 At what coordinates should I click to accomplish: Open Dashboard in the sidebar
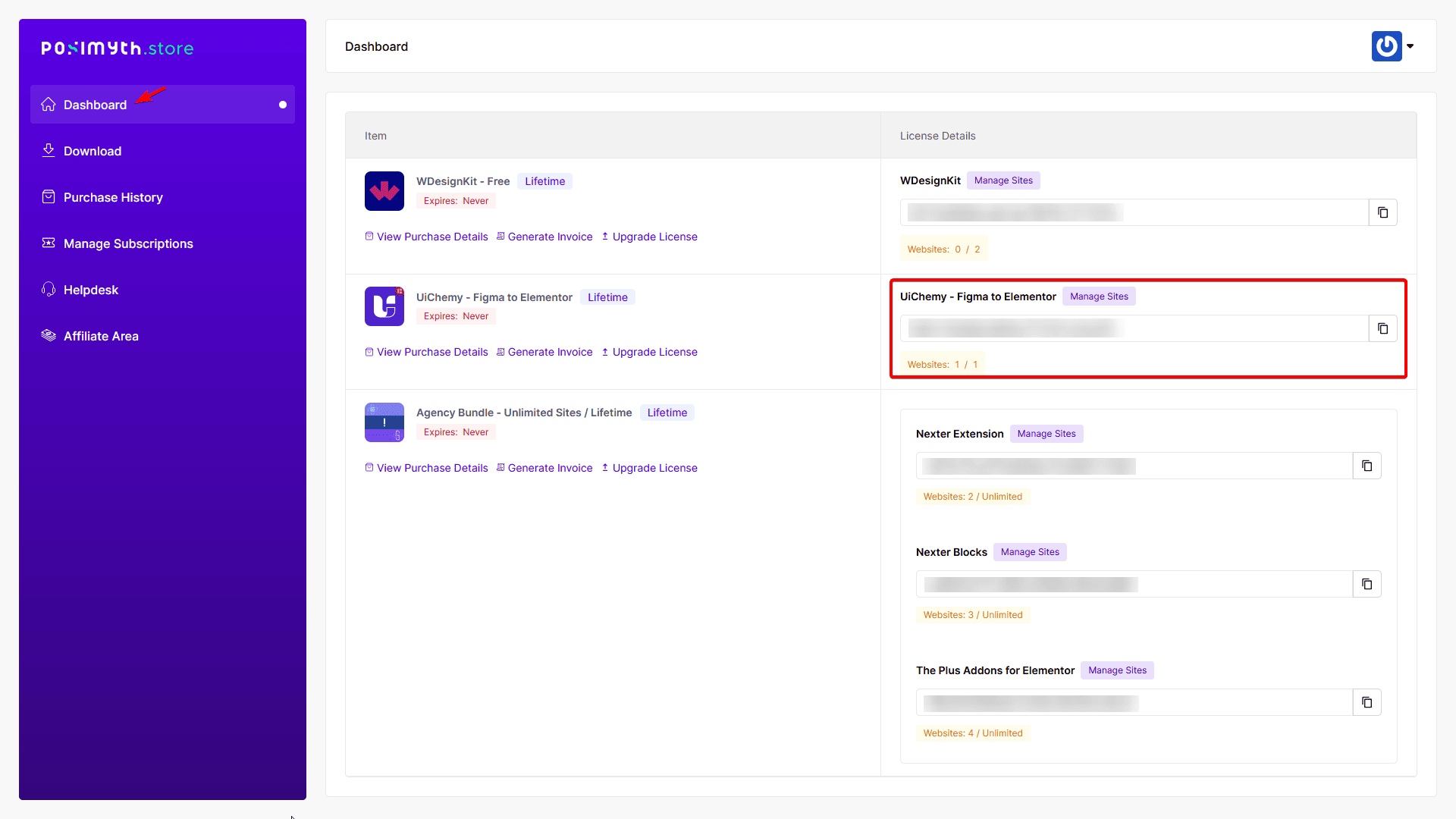pyautogui.click(x=162, y=105)
